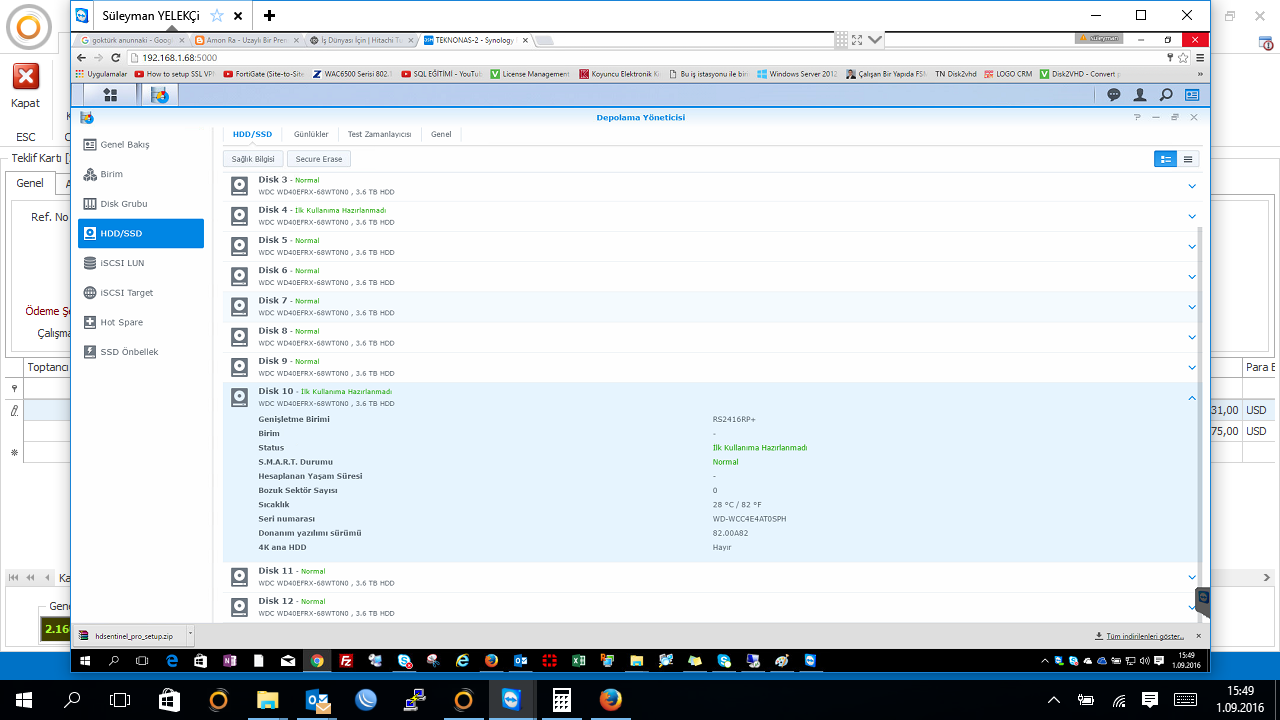Open the DSM user account options icon

pyautogui.click(x=1140, y=95)
